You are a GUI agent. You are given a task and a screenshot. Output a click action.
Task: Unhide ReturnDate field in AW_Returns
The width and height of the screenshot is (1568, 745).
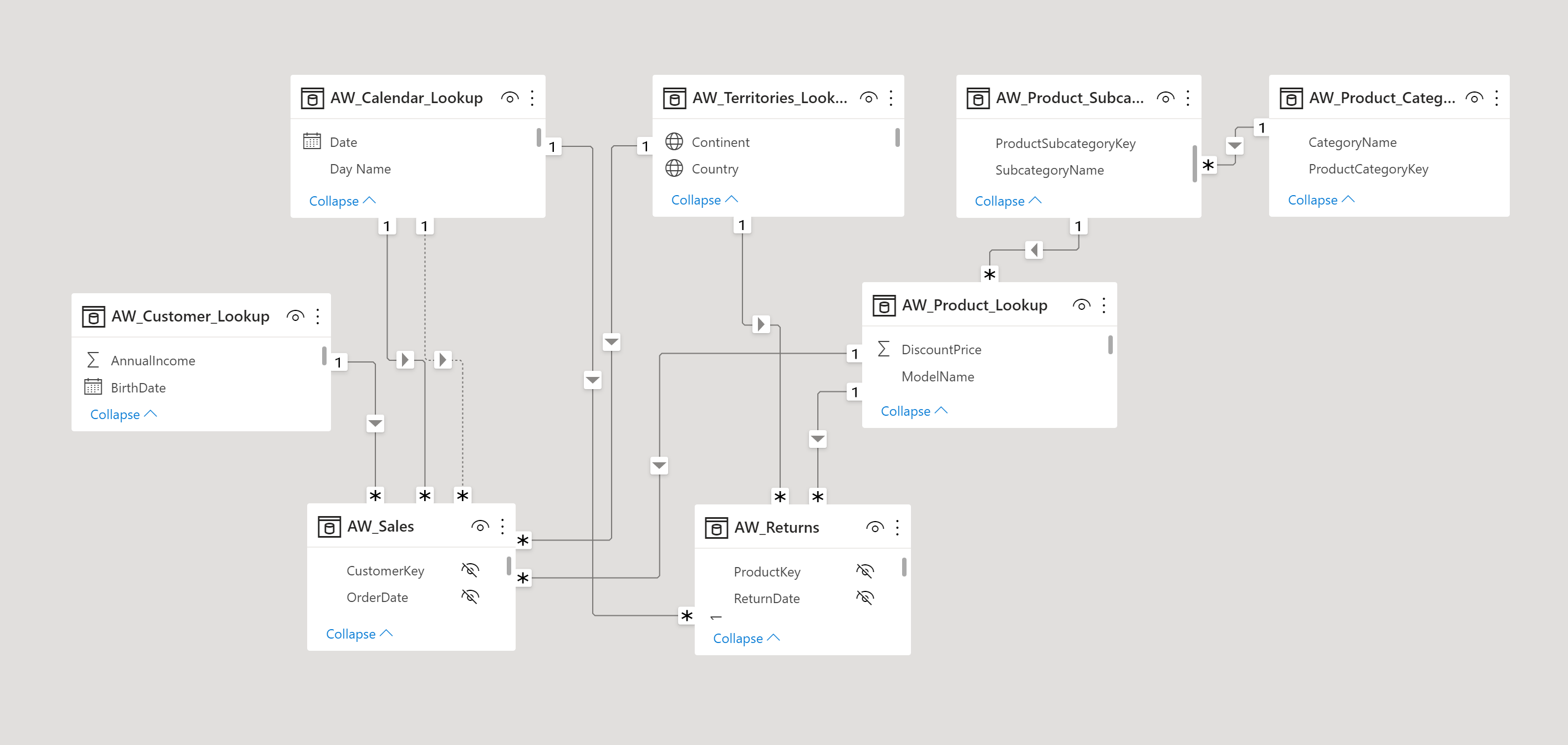[x=864, y=598]
